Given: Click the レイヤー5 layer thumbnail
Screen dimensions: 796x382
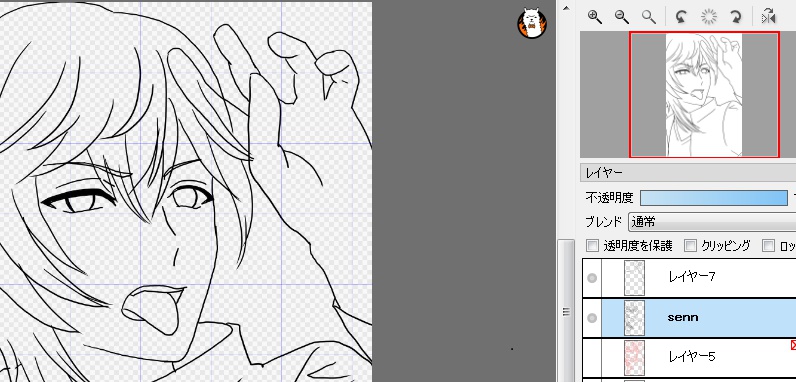Looking at the screenshot, I should tap(634, 358).
